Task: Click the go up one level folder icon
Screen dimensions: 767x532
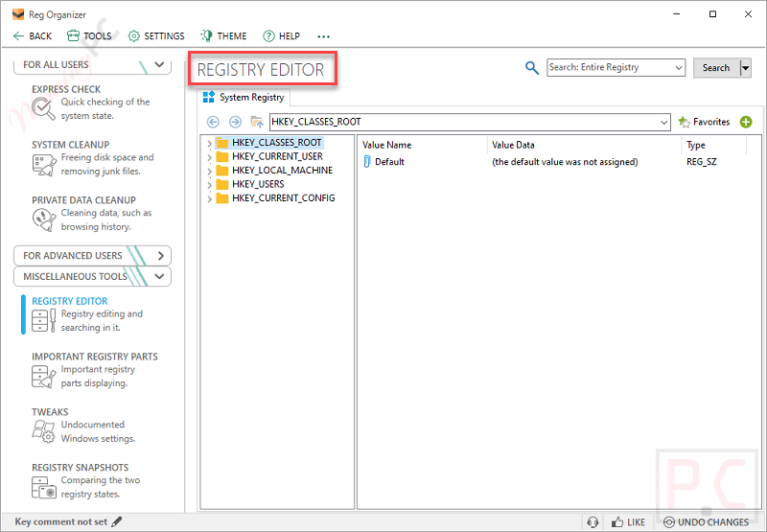Action: [257, 122]
